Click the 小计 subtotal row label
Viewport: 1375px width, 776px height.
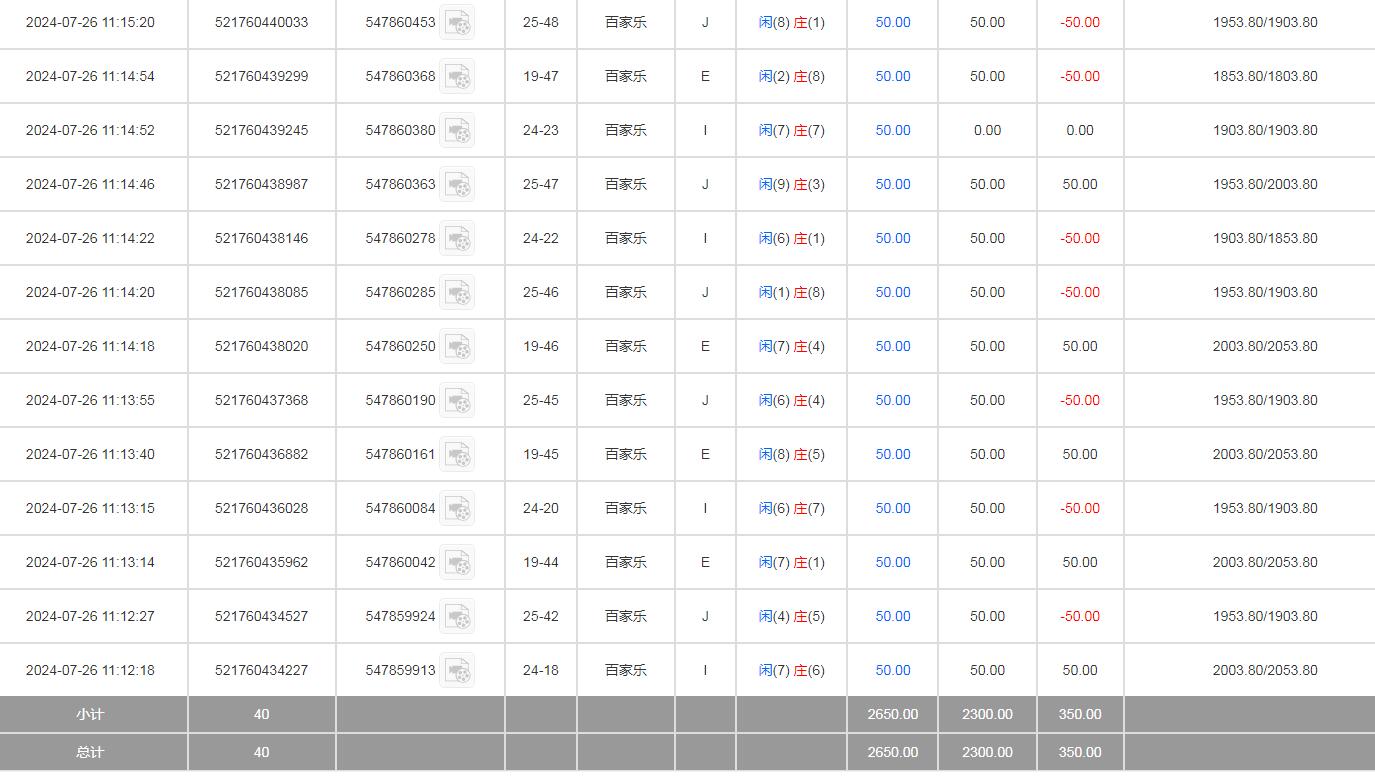(x=90, y=714)
